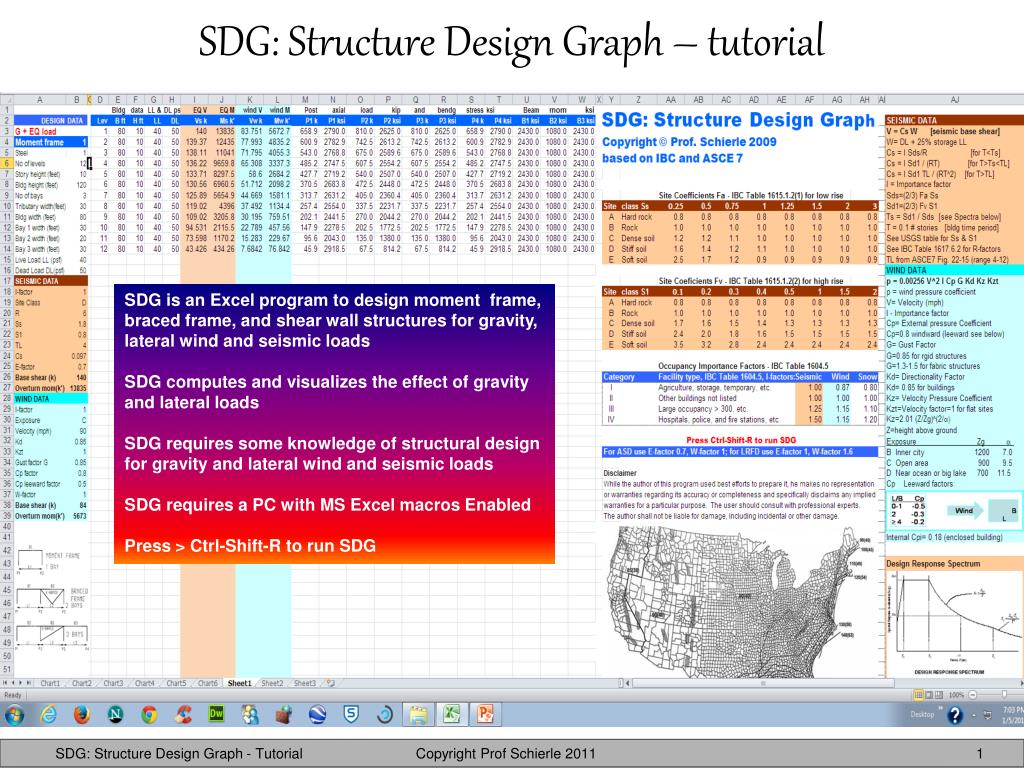Click the braced frame diagram thumbnail

tap(52, 600)
